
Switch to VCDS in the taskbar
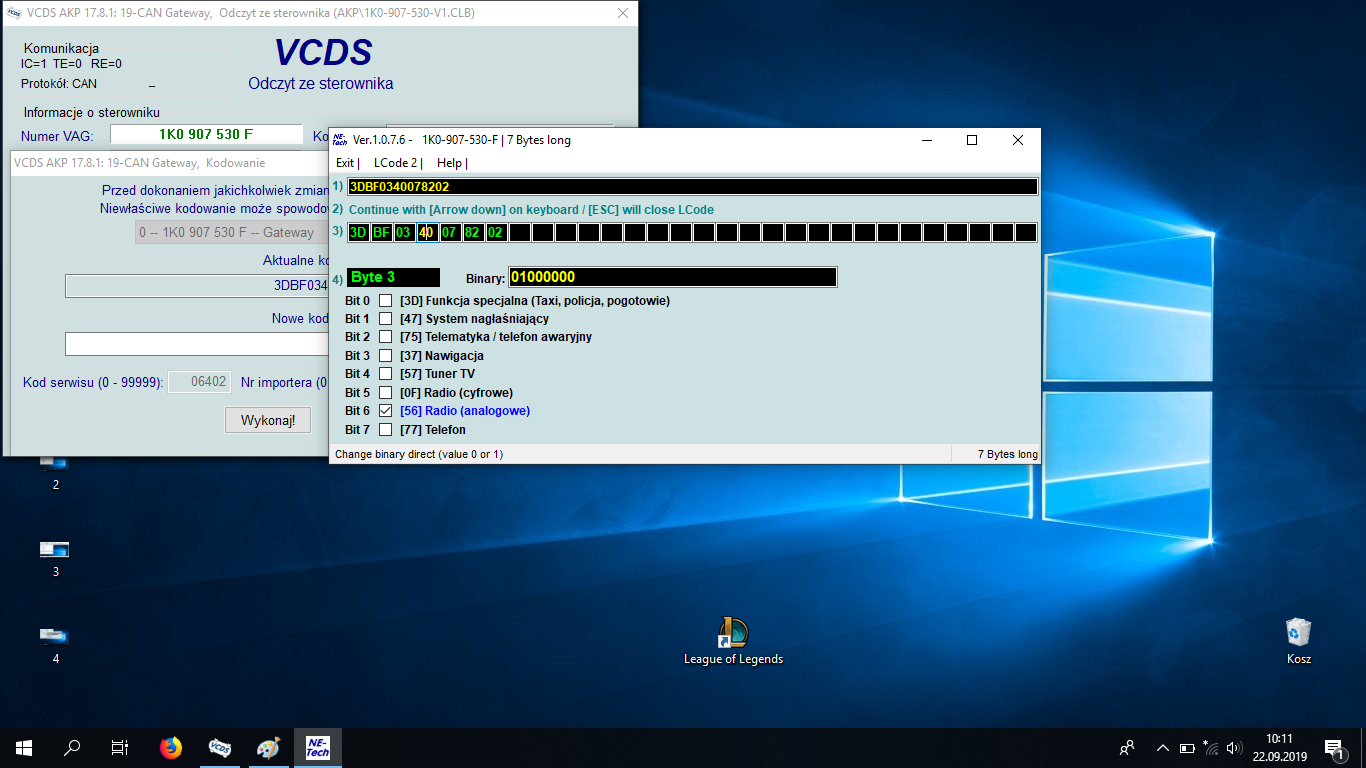pos(220,747)
